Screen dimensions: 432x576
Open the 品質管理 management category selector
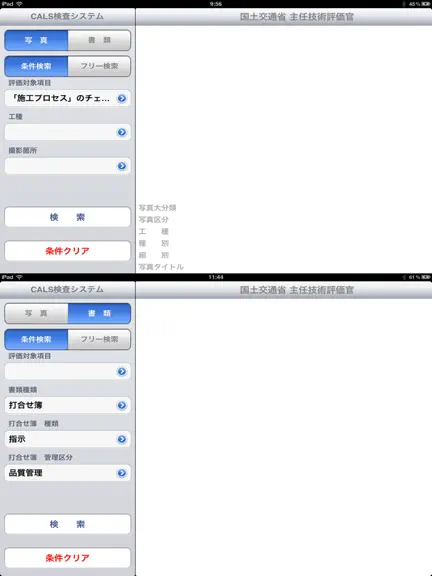click(68, 473)
